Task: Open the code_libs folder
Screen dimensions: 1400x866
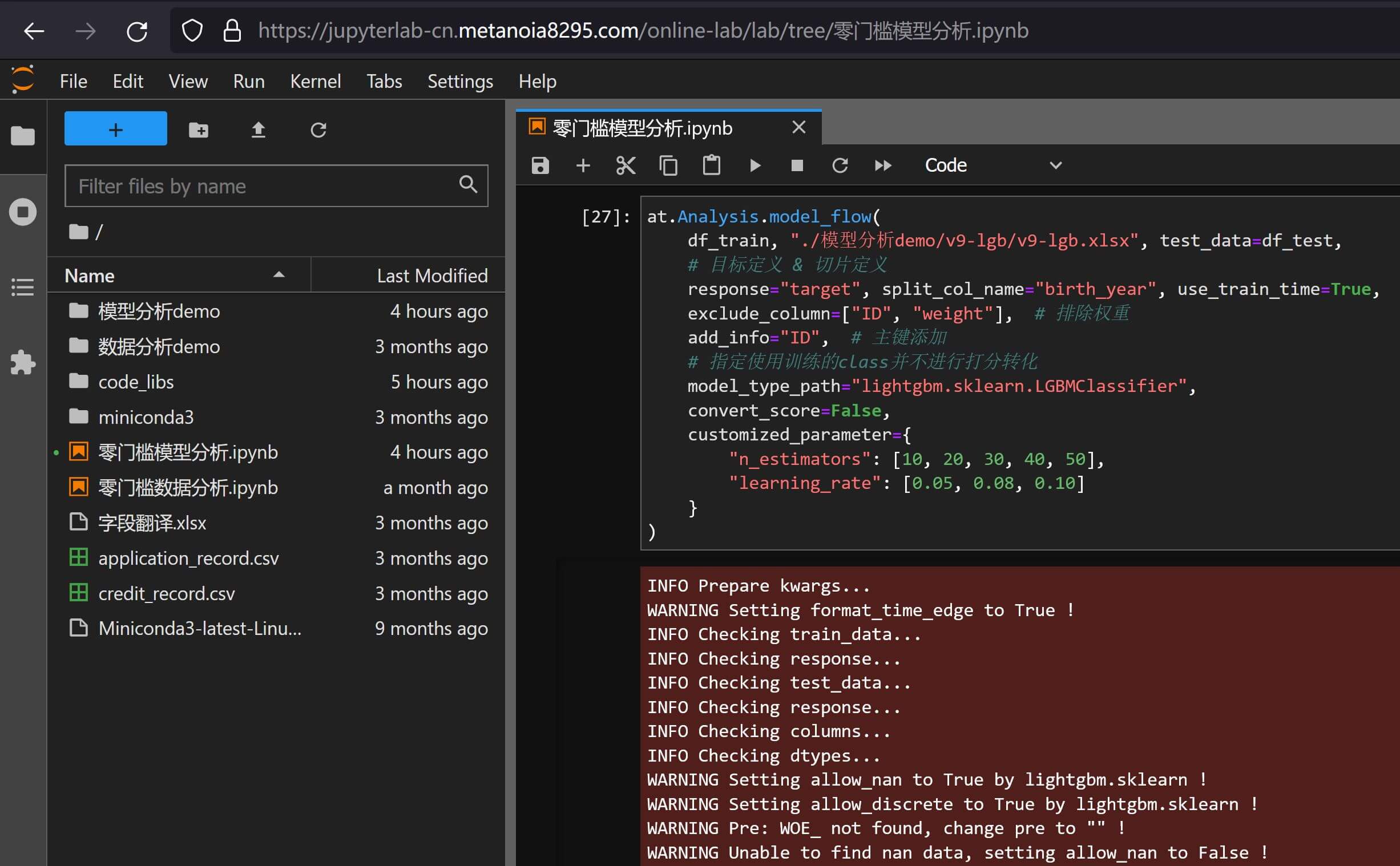Action: (136, 382)
